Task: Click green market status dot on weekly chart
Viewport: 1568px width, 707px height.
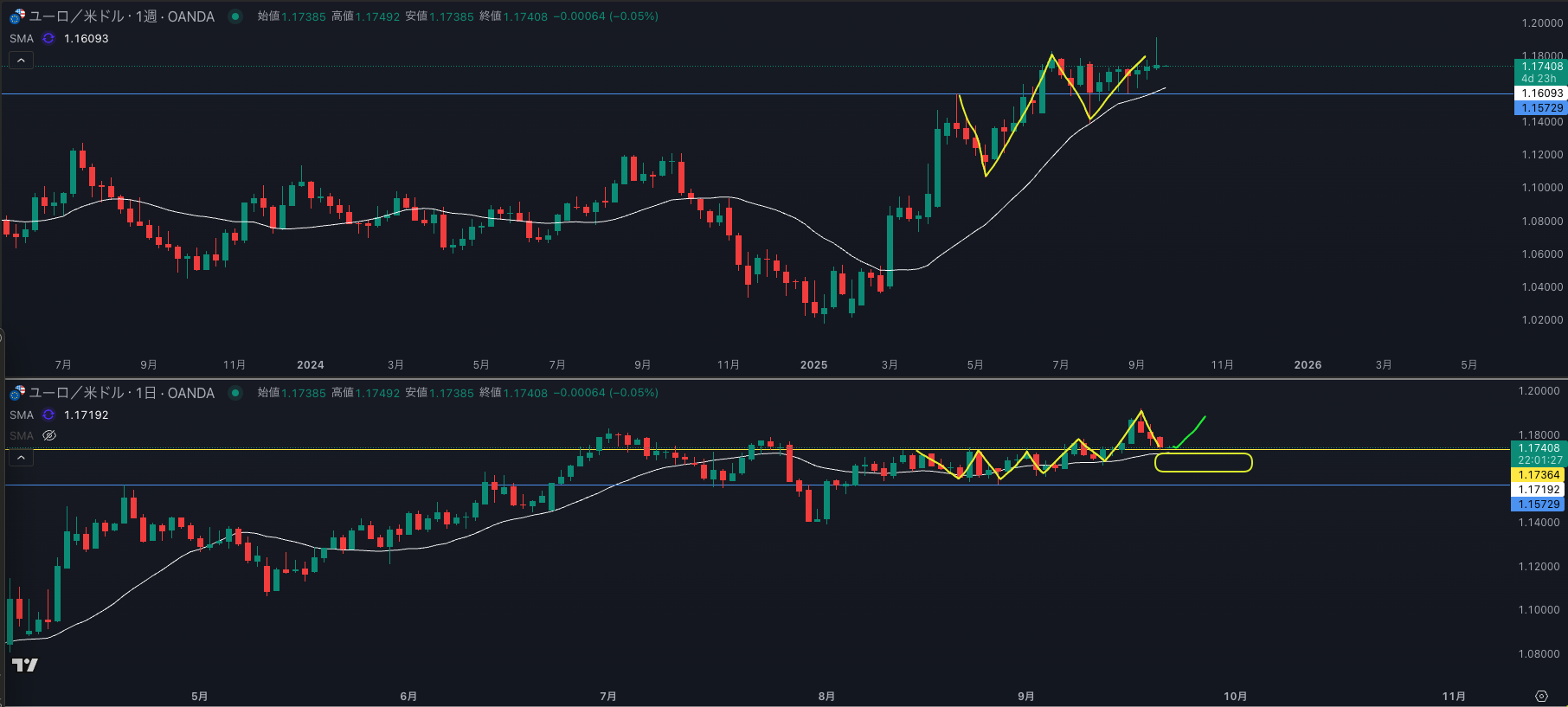Action: (235, 16)
